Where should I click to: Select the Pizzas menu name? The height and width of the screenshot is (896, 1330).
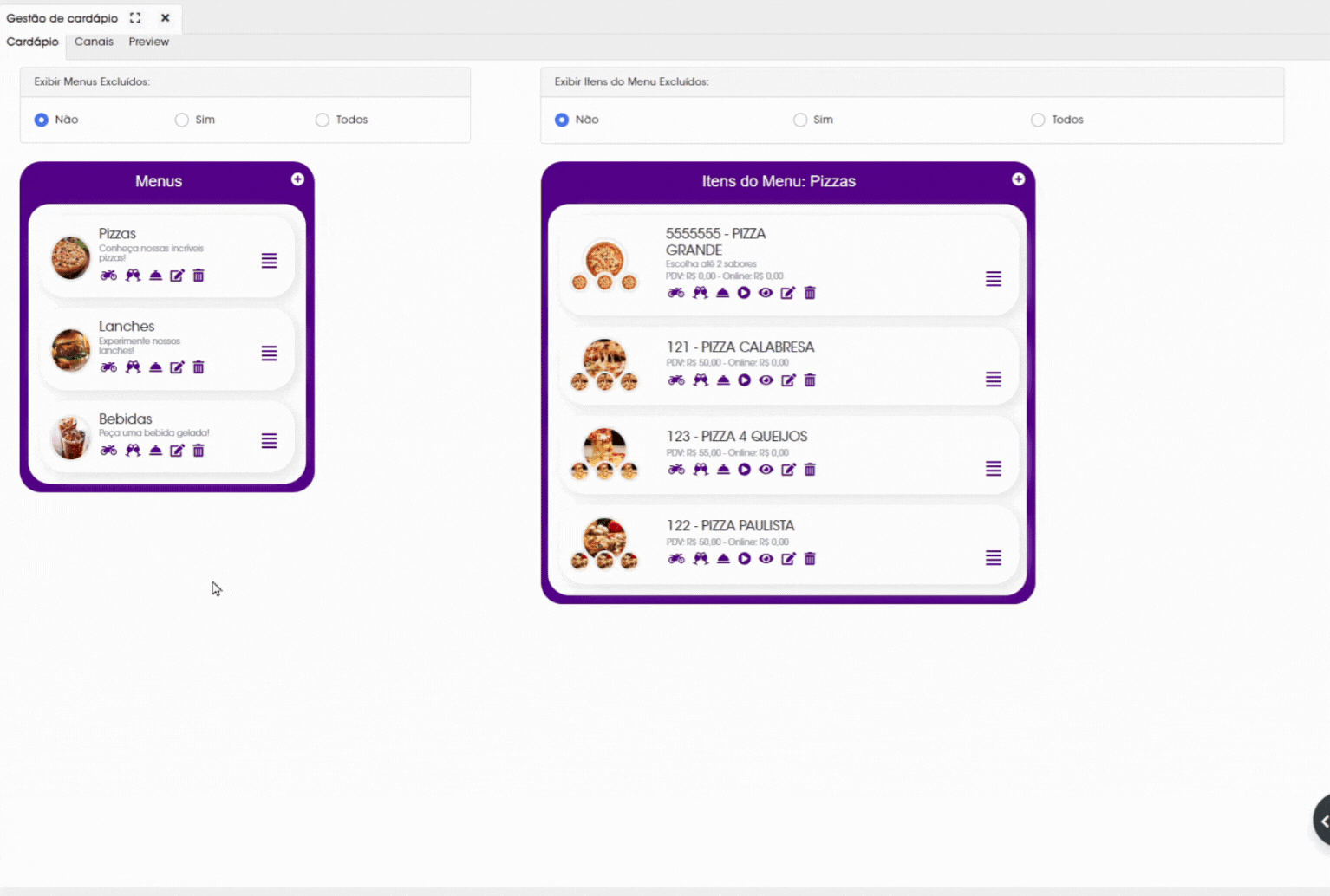[117, 233]
